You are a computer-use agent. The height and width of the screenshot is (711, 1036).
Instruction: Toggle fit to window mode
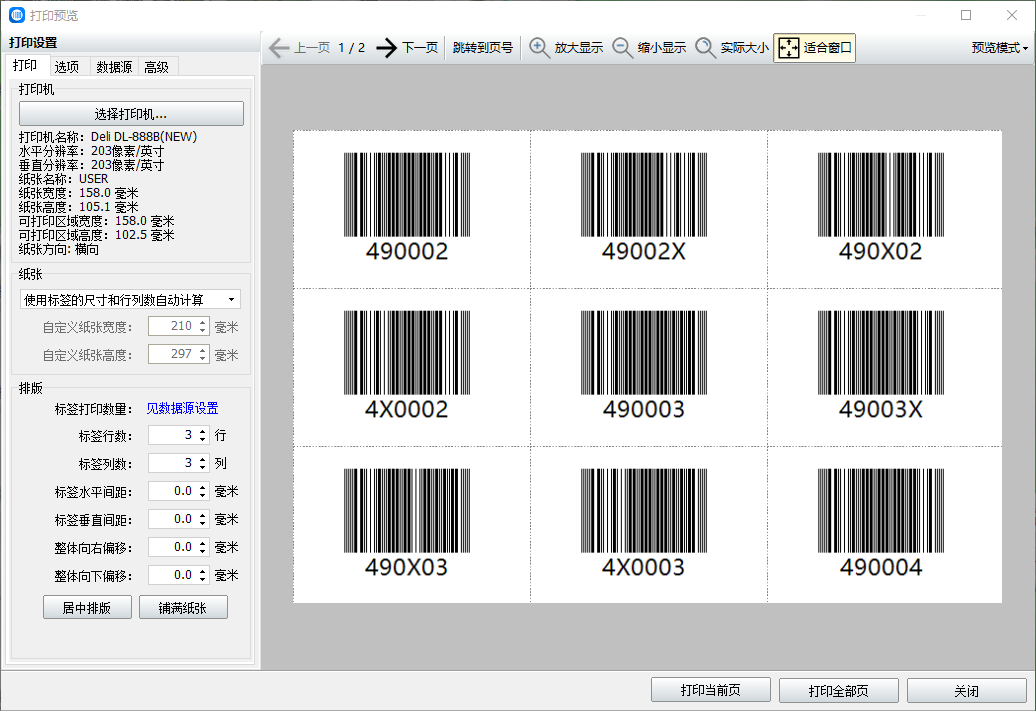tap(815, 48)
